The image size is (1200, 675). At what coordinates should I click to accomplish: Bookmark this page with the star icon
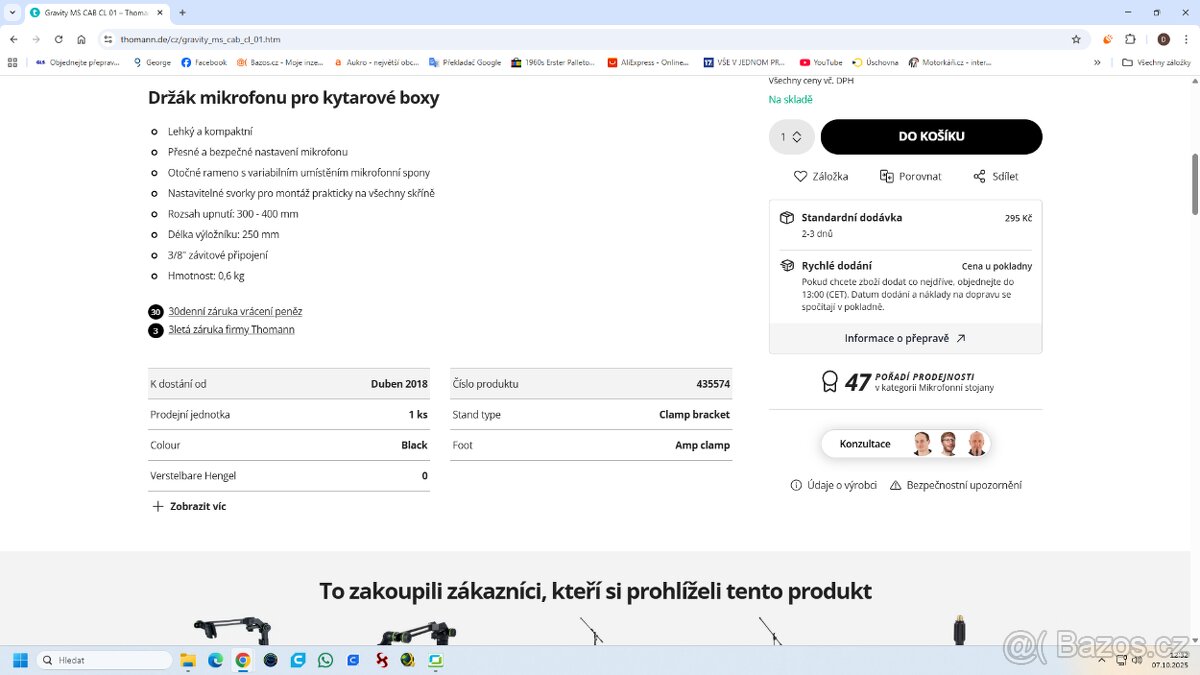click(1076, 39)
